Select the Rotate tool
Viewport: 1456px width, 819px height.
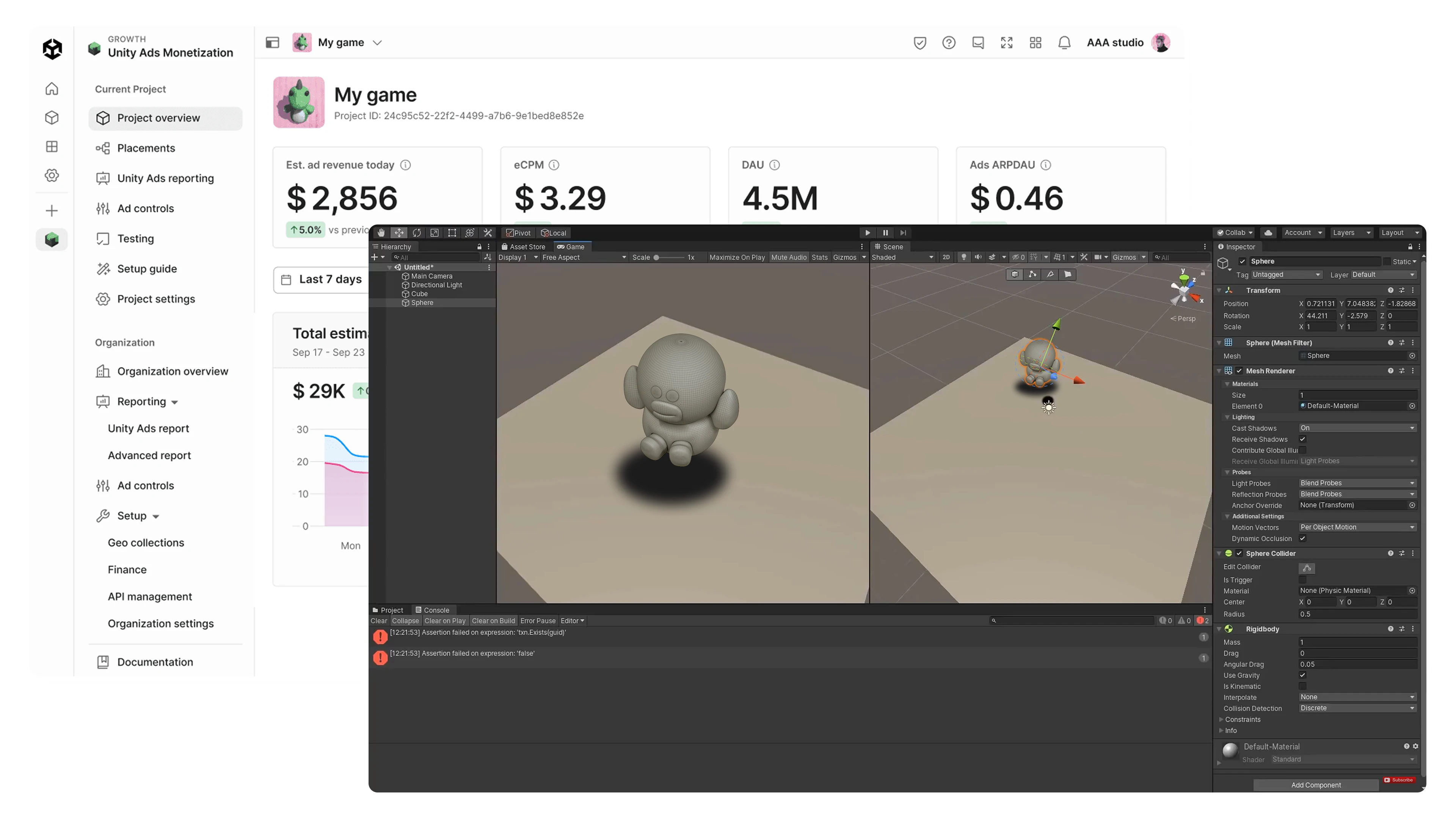point(417,232)
